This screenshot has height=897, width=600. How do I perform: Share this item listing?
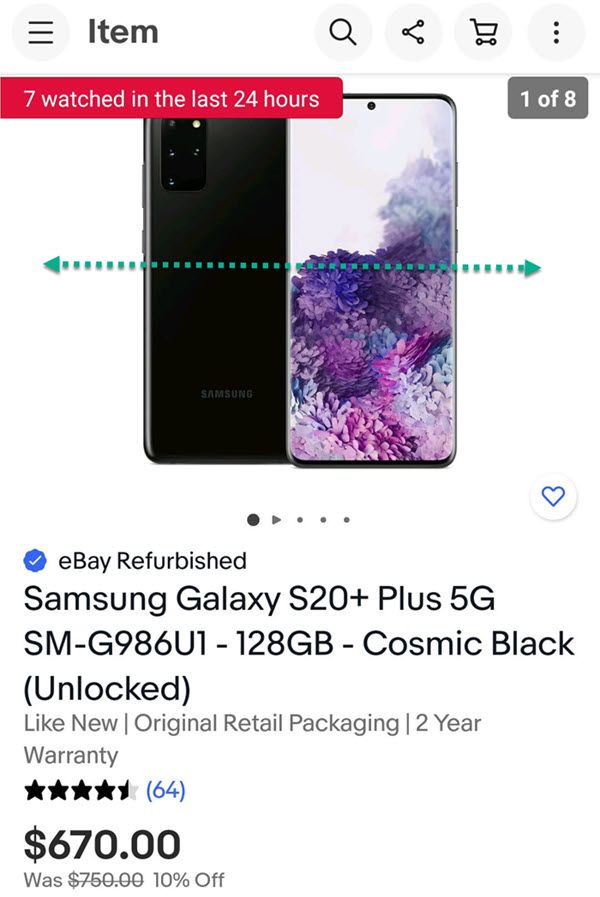[414, 32]
